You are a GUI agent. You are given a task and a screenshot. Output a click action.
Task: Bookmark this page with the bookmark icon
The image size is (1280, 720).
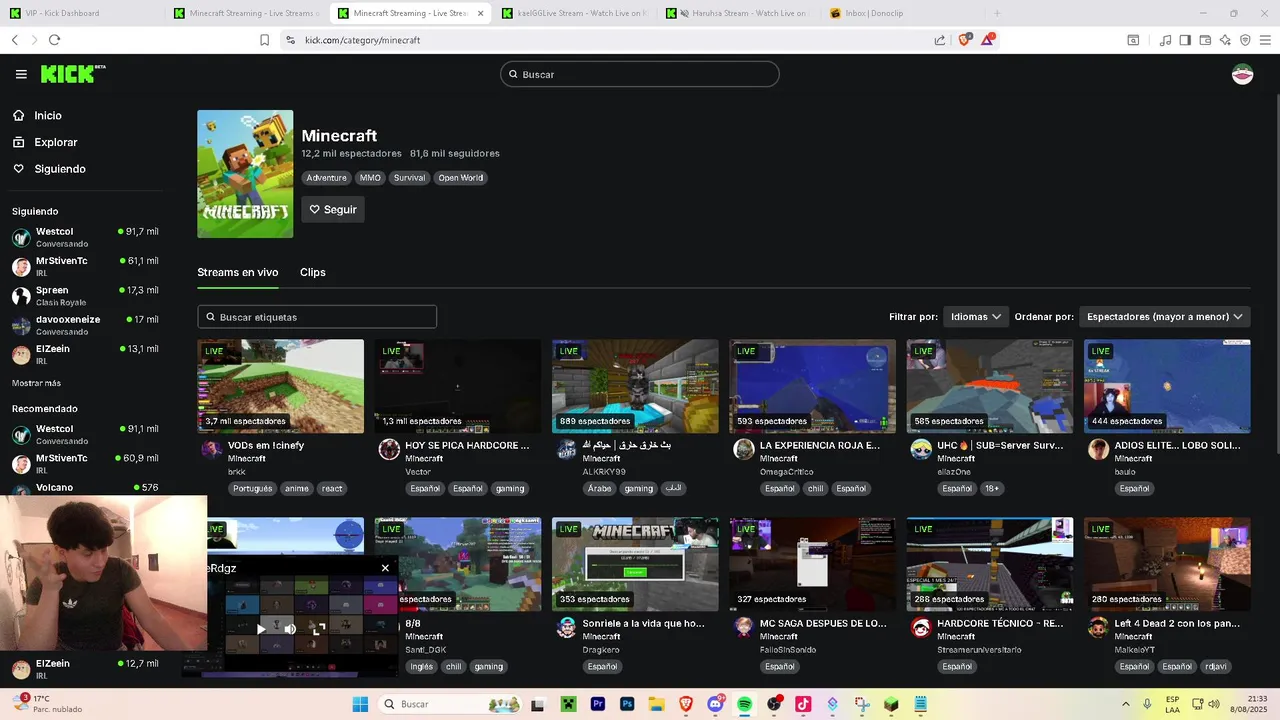[264, 40]
